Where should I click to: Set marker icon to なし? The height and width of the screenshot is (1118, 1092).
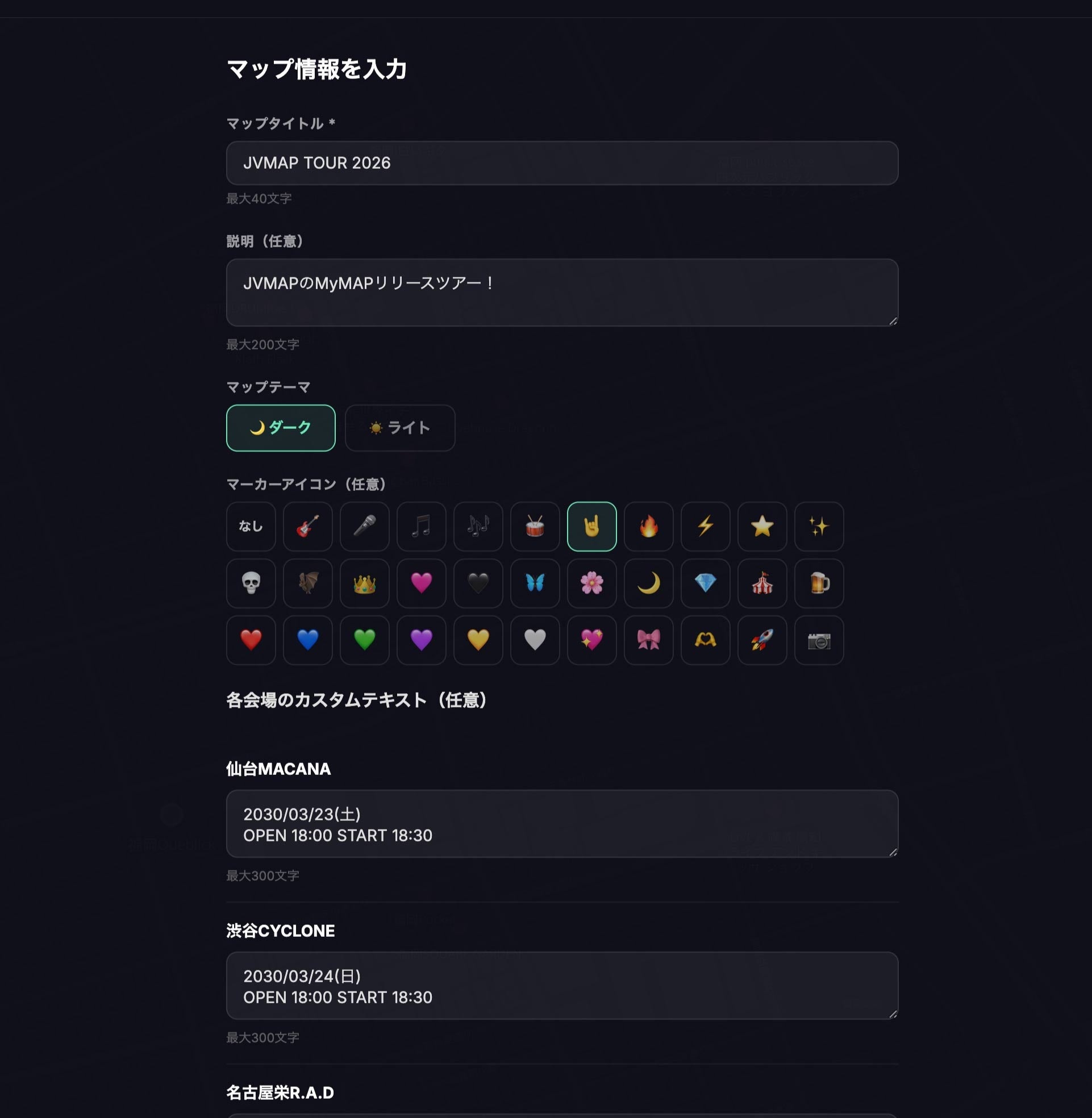point(251,526)
